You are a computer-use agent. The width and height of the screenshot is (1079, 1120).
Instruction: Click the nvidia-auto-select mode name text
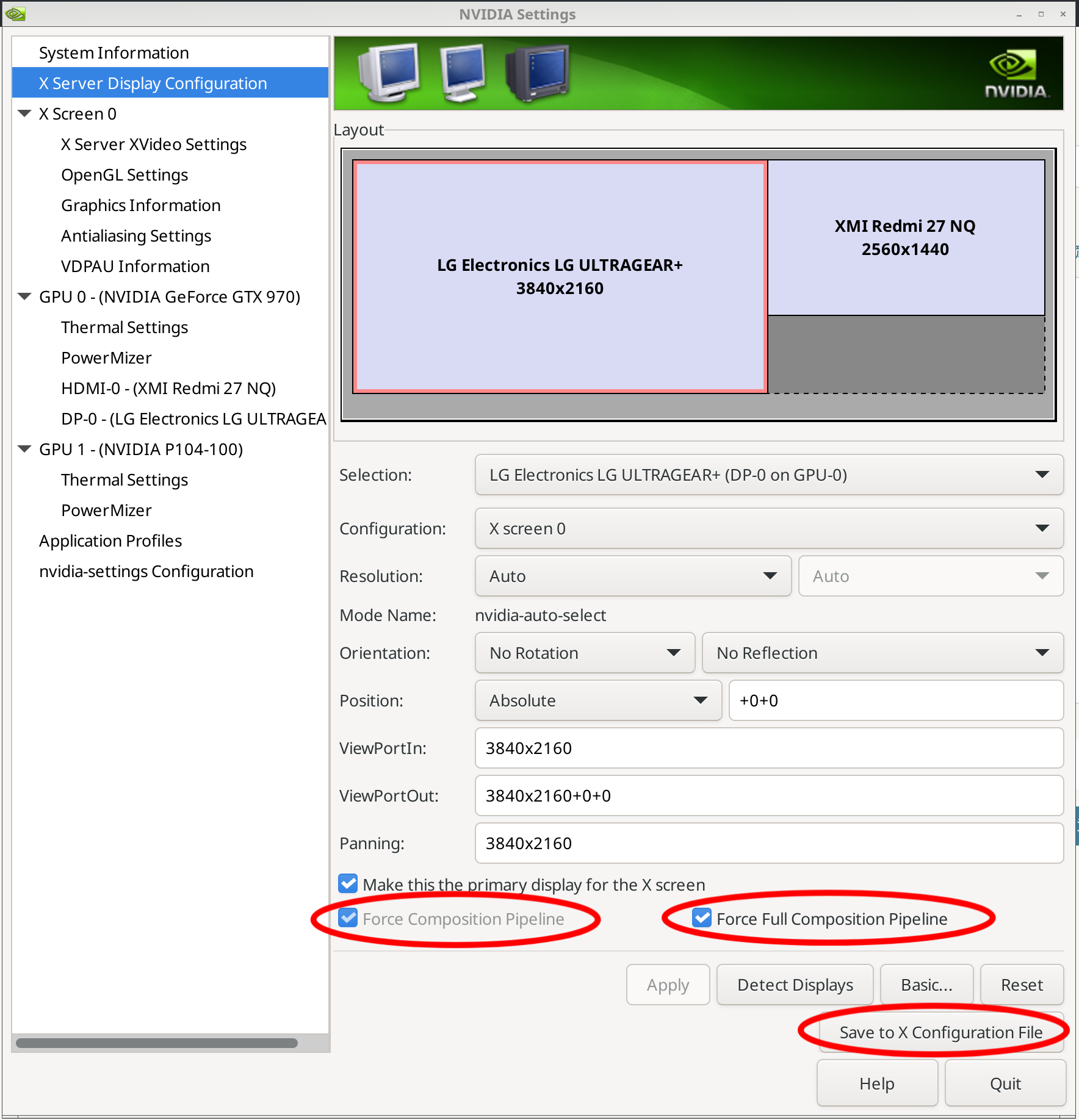tap(540, 615)
